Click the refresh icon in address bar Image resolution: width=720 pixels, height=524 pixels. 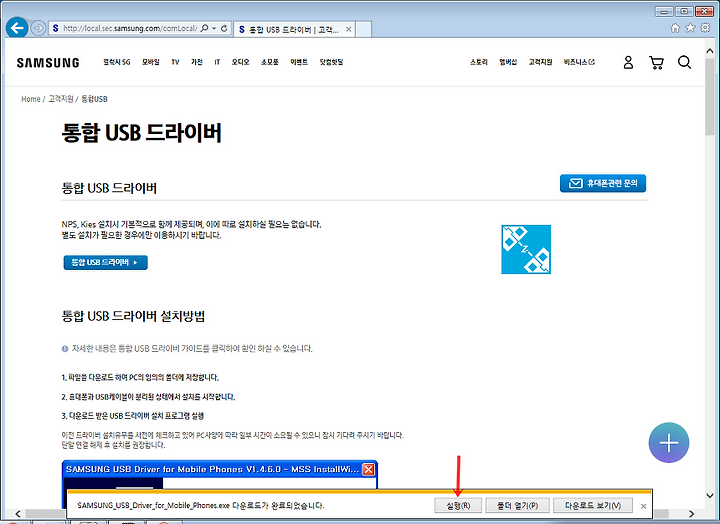[224, 28]
